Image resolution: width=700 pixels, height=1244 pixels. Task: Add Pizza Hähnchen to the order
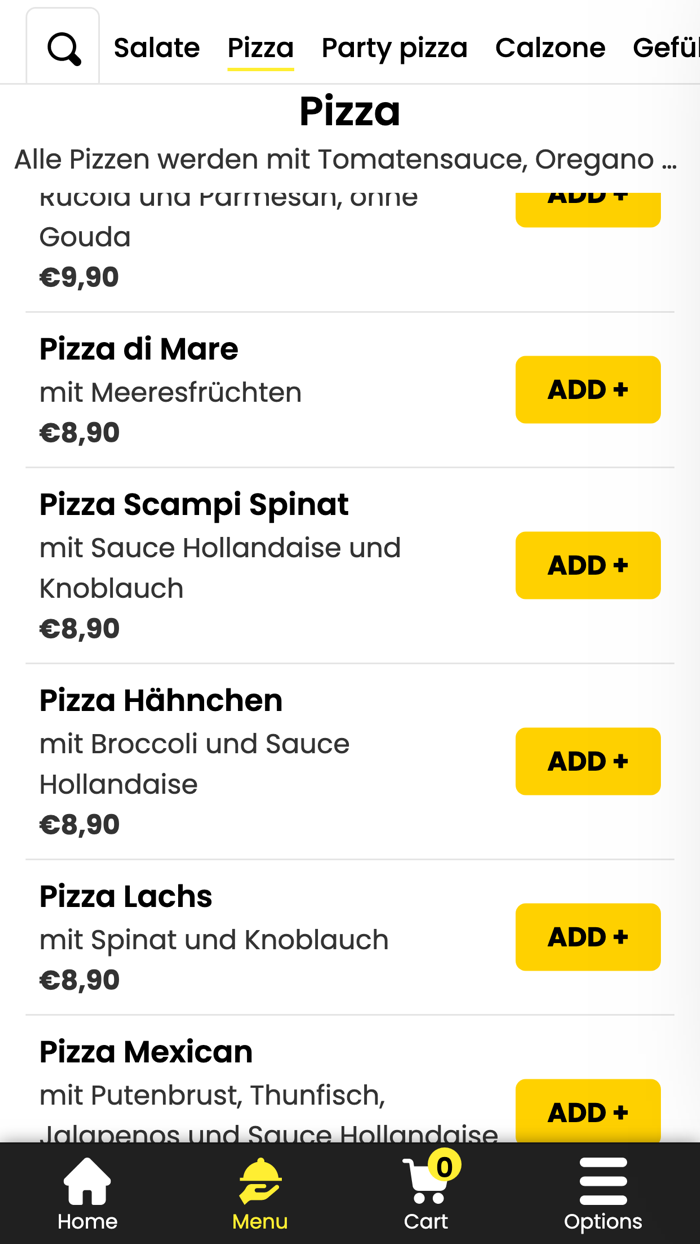pos(588,761)
